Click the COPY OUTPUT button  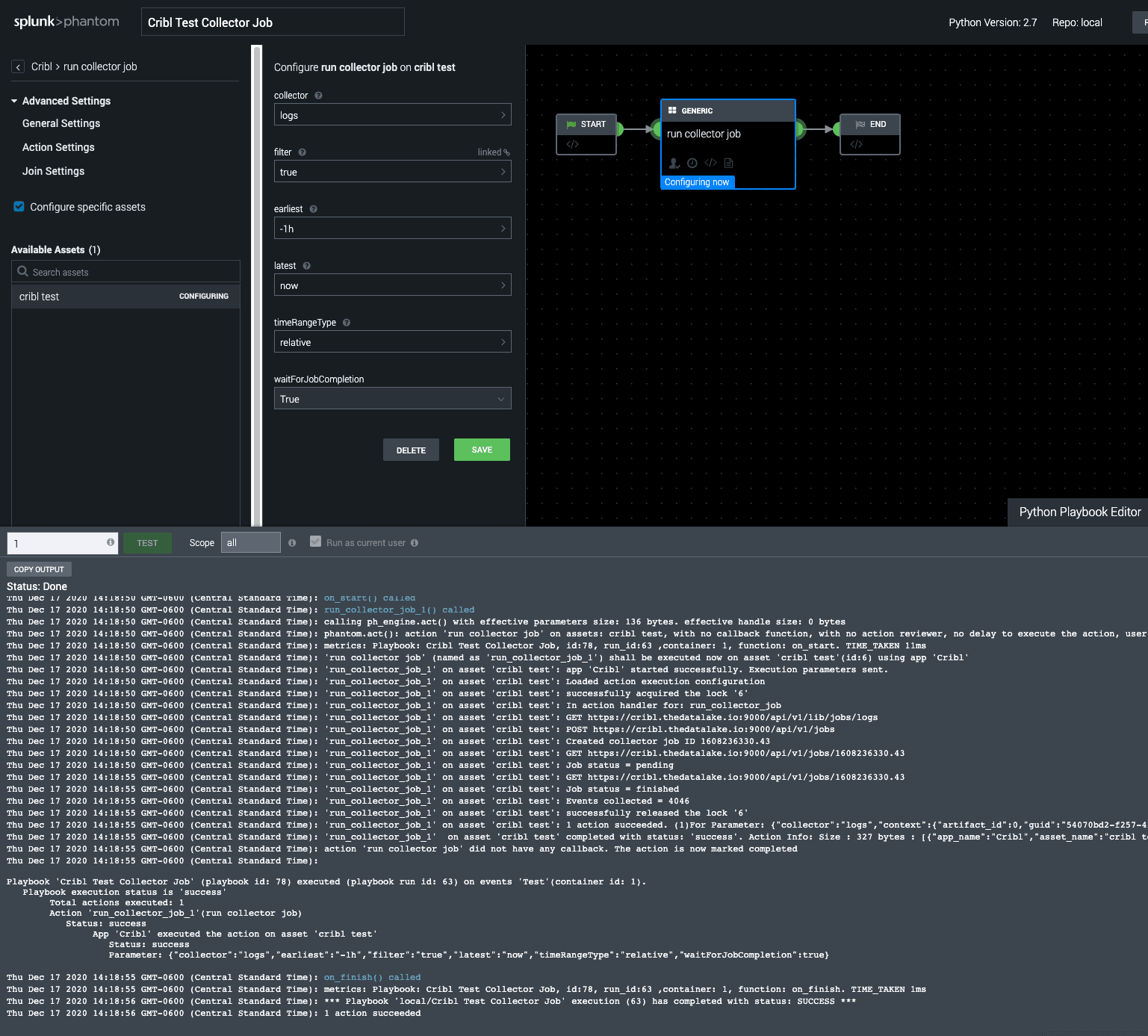point(39,569)
